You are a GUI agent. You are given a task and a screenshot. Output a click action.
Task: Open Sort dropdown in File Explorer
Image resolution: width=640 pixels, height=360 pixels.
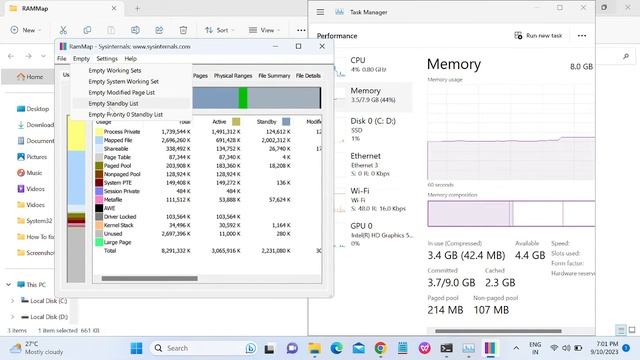[x=220, y=30]
